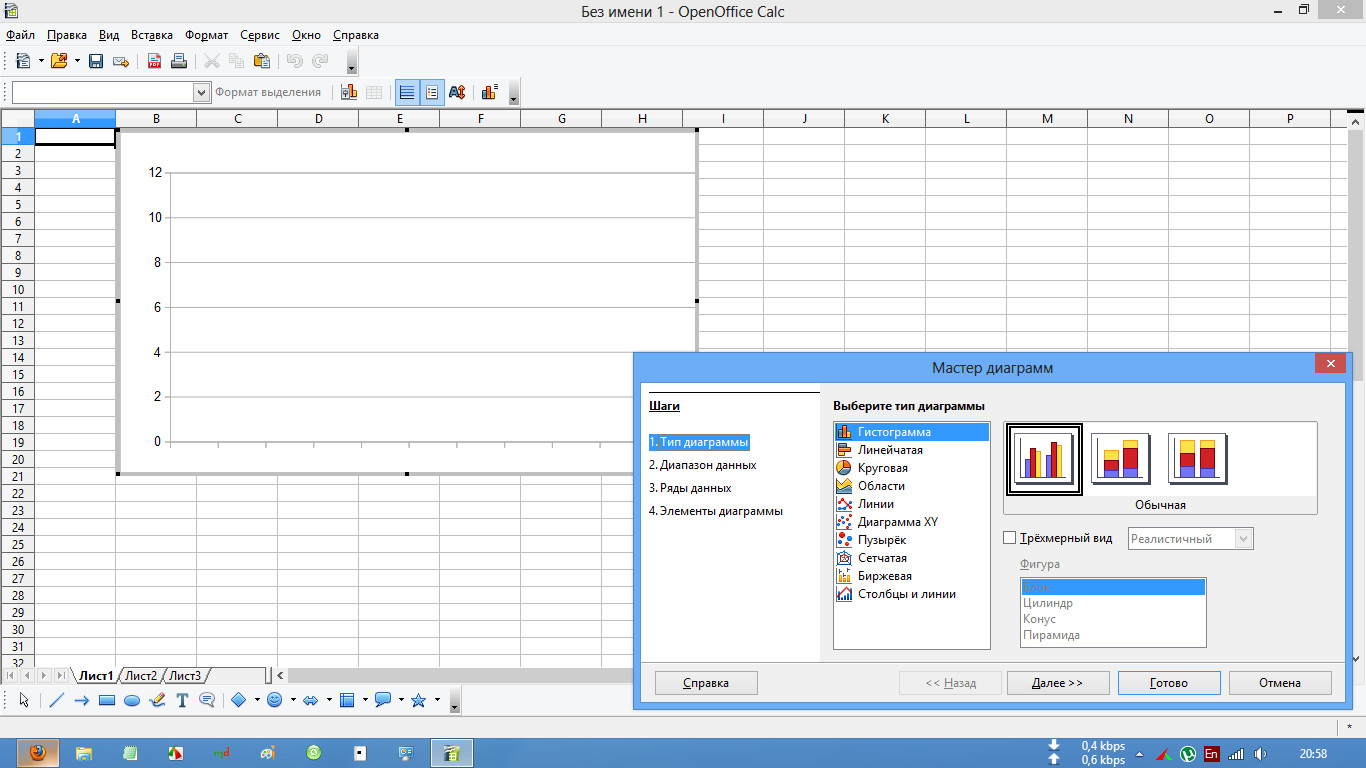
Task: Click the Export as PDF icon
Action: click(153, 60)
